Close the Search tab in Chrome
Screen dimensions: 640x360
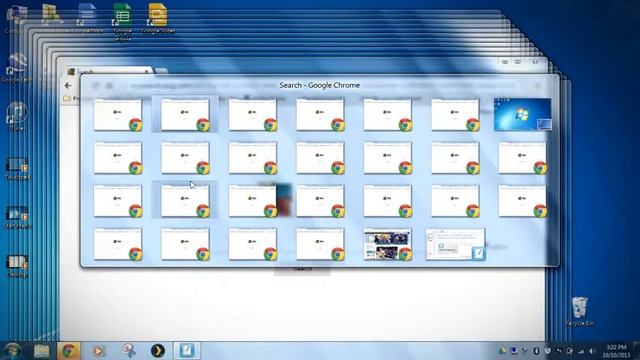click(x=147, y=71)
